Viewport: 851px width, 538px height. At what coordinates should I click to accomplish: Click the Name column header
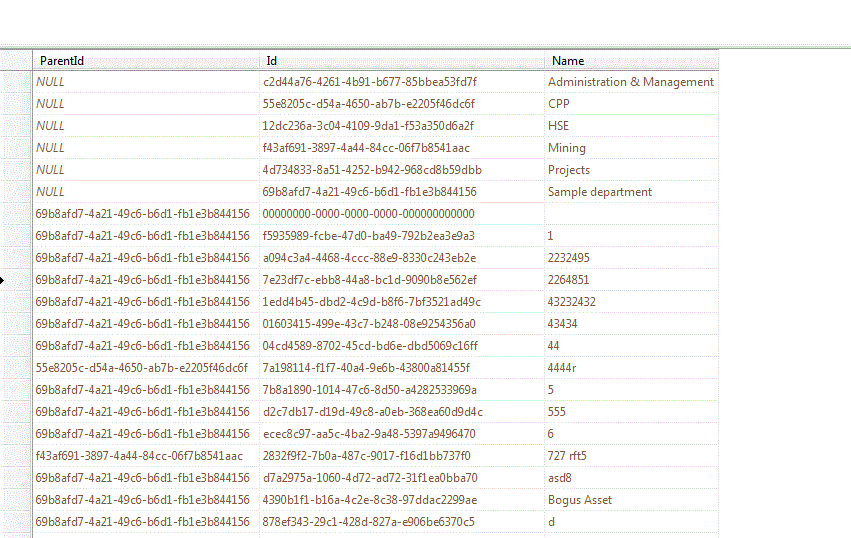coord(630,61)
